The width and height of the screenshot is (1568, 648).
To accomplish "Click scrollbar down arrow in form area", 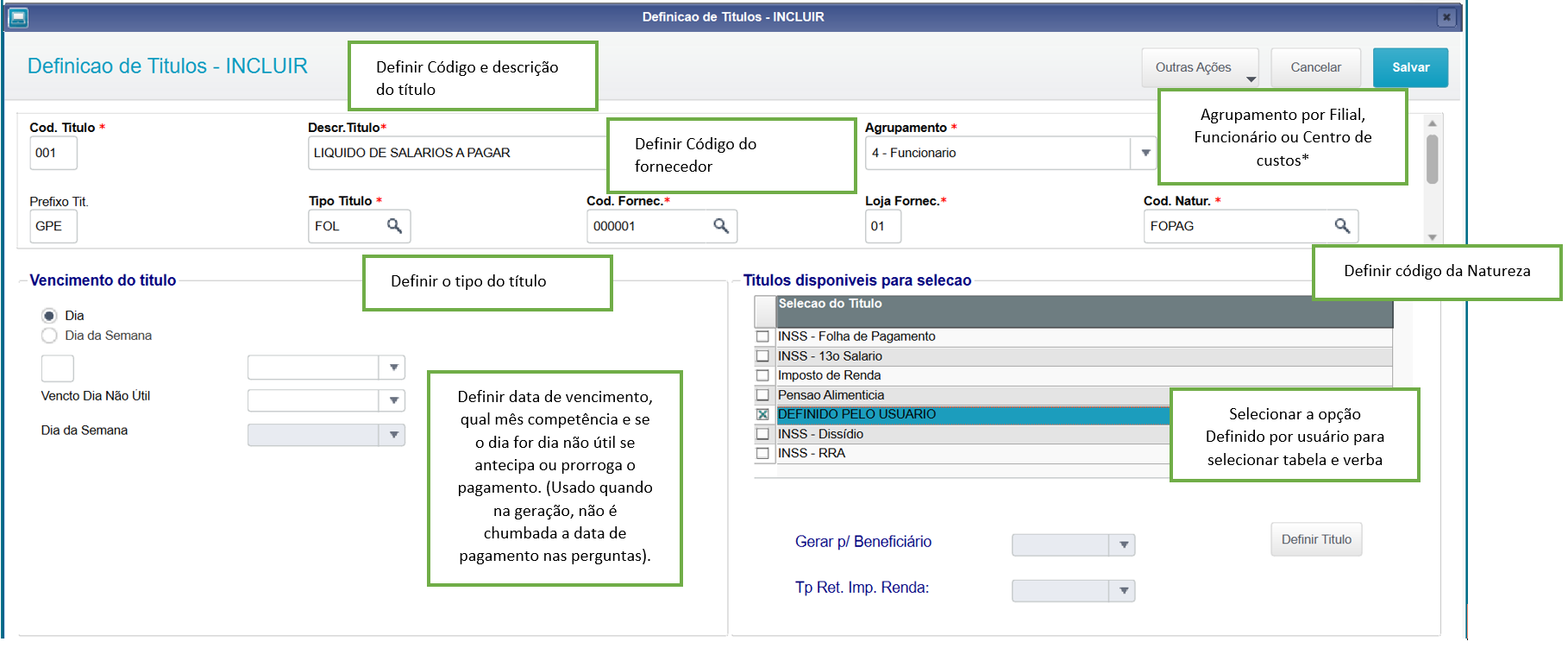I will 1432,237.
